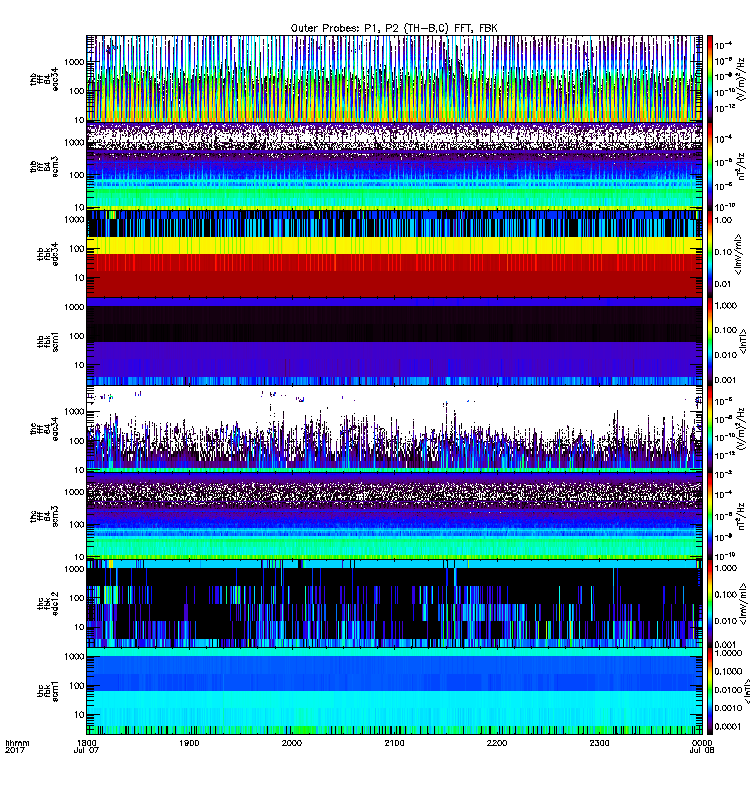Image resolution: width=750 pixels, height=800 pixels.
Task: Click the 2100 time axis label
Action: 394,743
